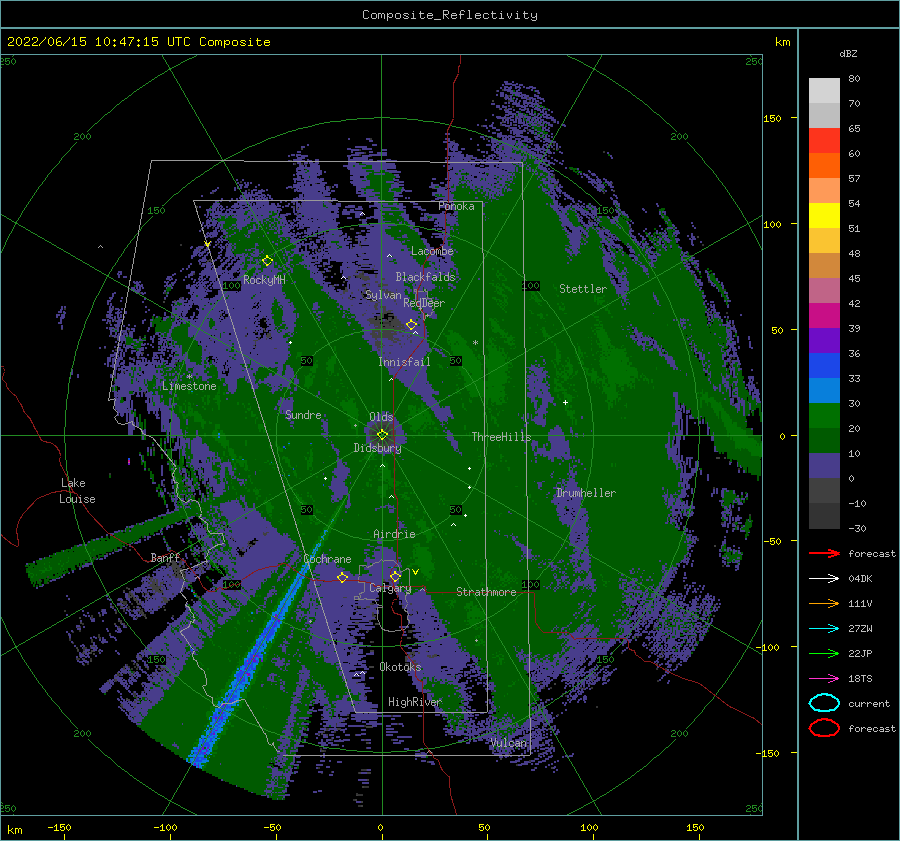This screenshot has height=841, width=900.
Task: Click the HighRiver city label
Action: pyautogui.click(x=414, y=702)
